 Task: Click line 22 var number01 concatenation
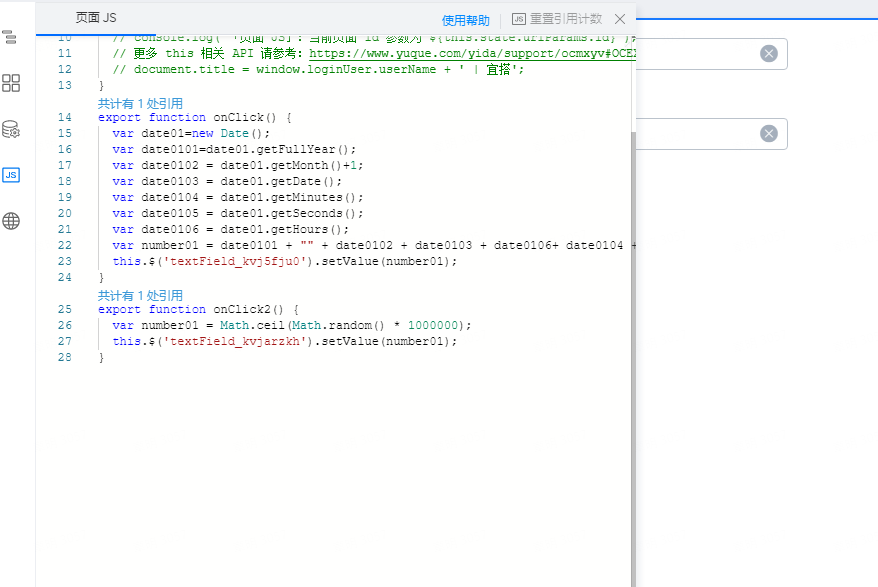pyautogui.click(x=374, y=245)
